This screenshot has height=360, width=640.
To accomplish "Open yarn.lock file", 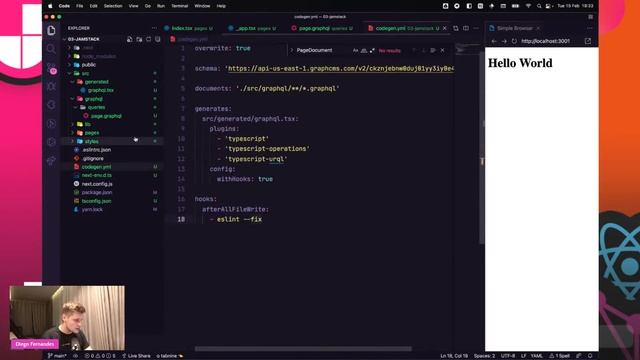I will click(x=92, y=209).
